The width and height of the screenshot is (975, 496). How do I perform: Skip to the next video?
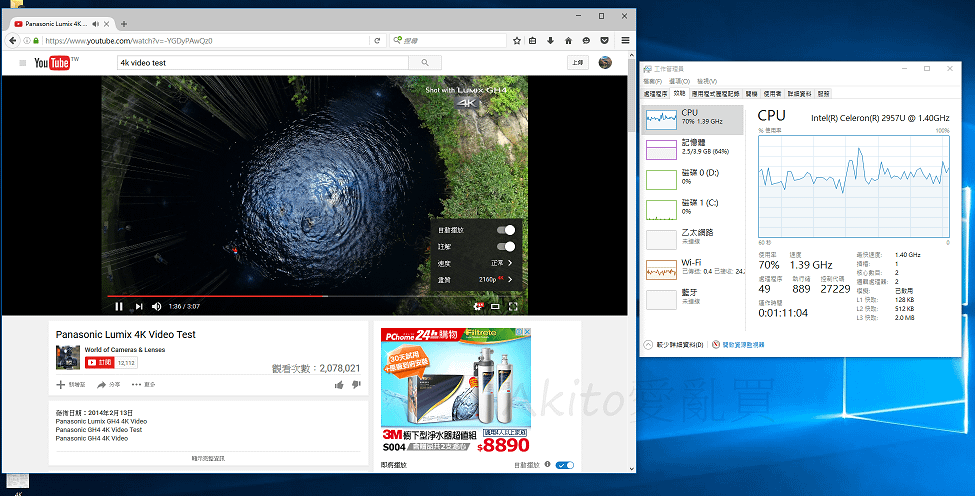click(139, 306)
